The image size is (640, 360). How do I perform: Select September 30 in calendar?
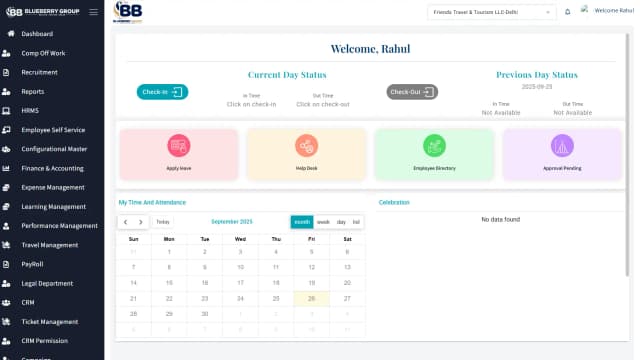(x=204, y=314)
